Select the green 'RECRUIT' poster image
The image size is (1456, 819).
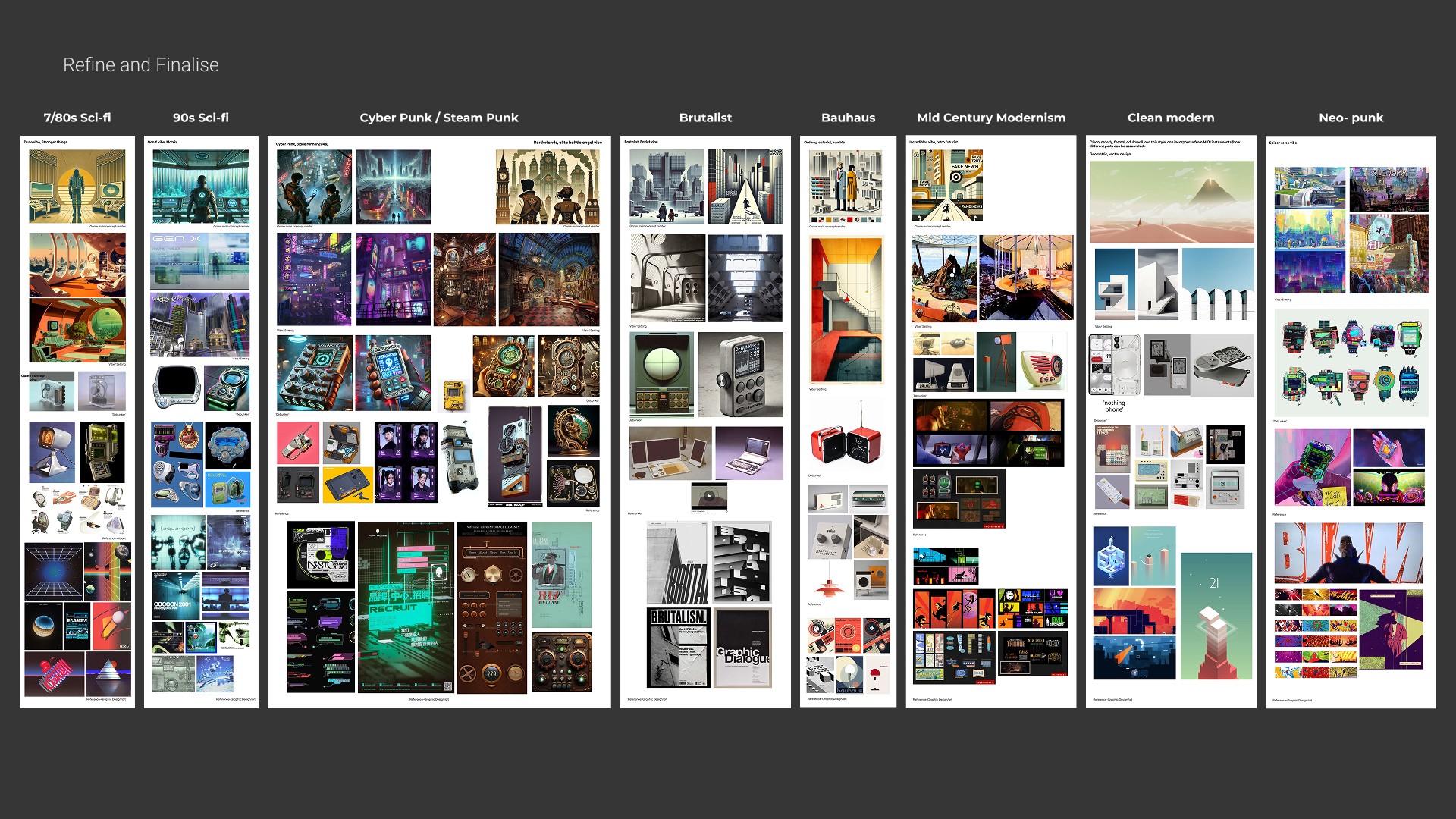405,607
